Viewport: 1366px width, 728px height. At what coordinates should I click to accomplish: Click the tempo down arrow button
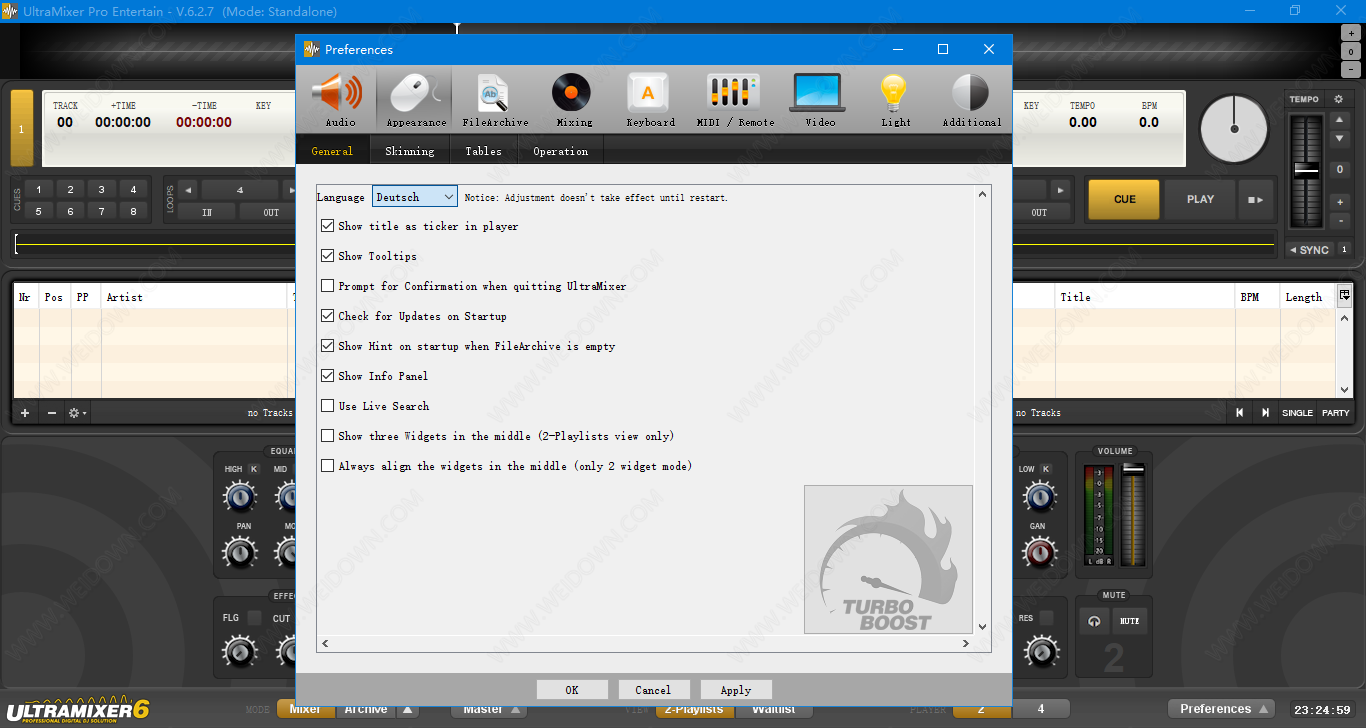pyautogui.click(x=1341, y=138)
